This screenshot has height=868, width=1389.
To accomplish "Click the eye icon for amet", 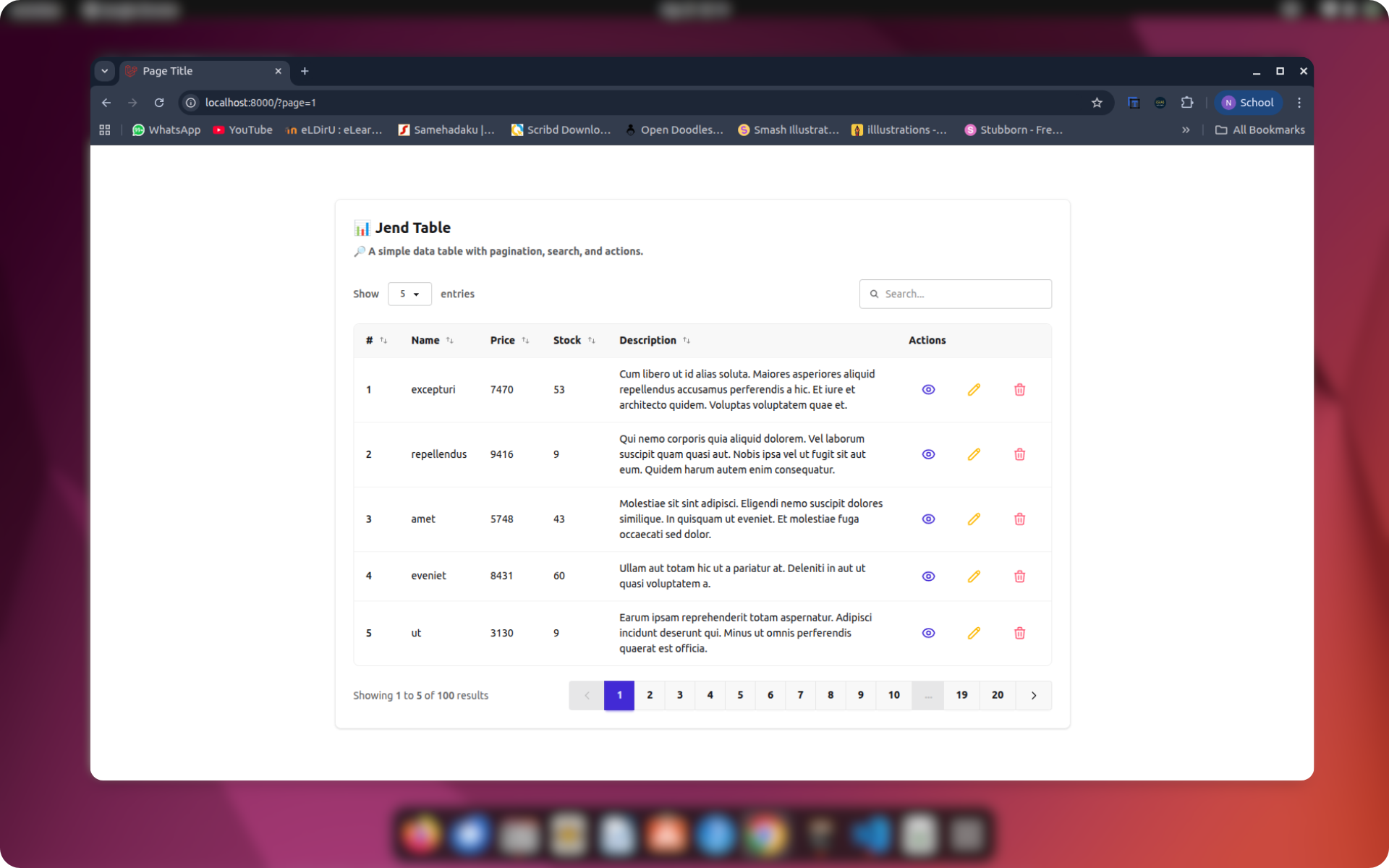I will pos(928,519).
